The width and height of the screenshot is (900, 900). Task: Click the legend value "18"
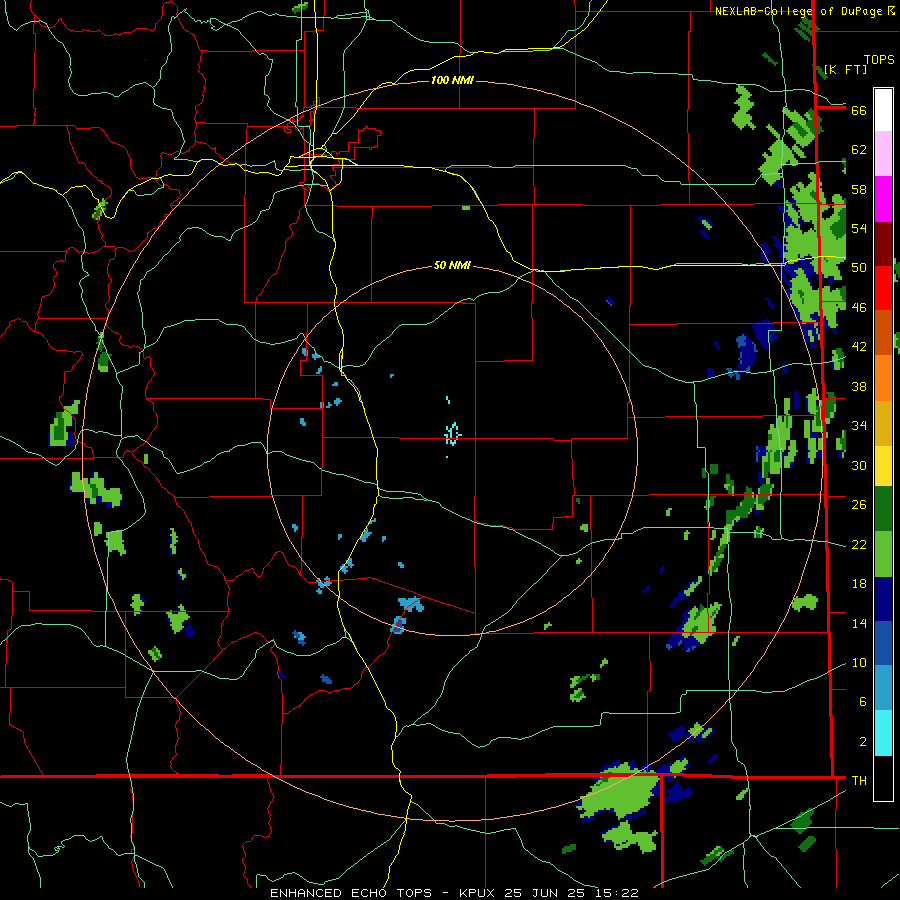pos(859,584)
